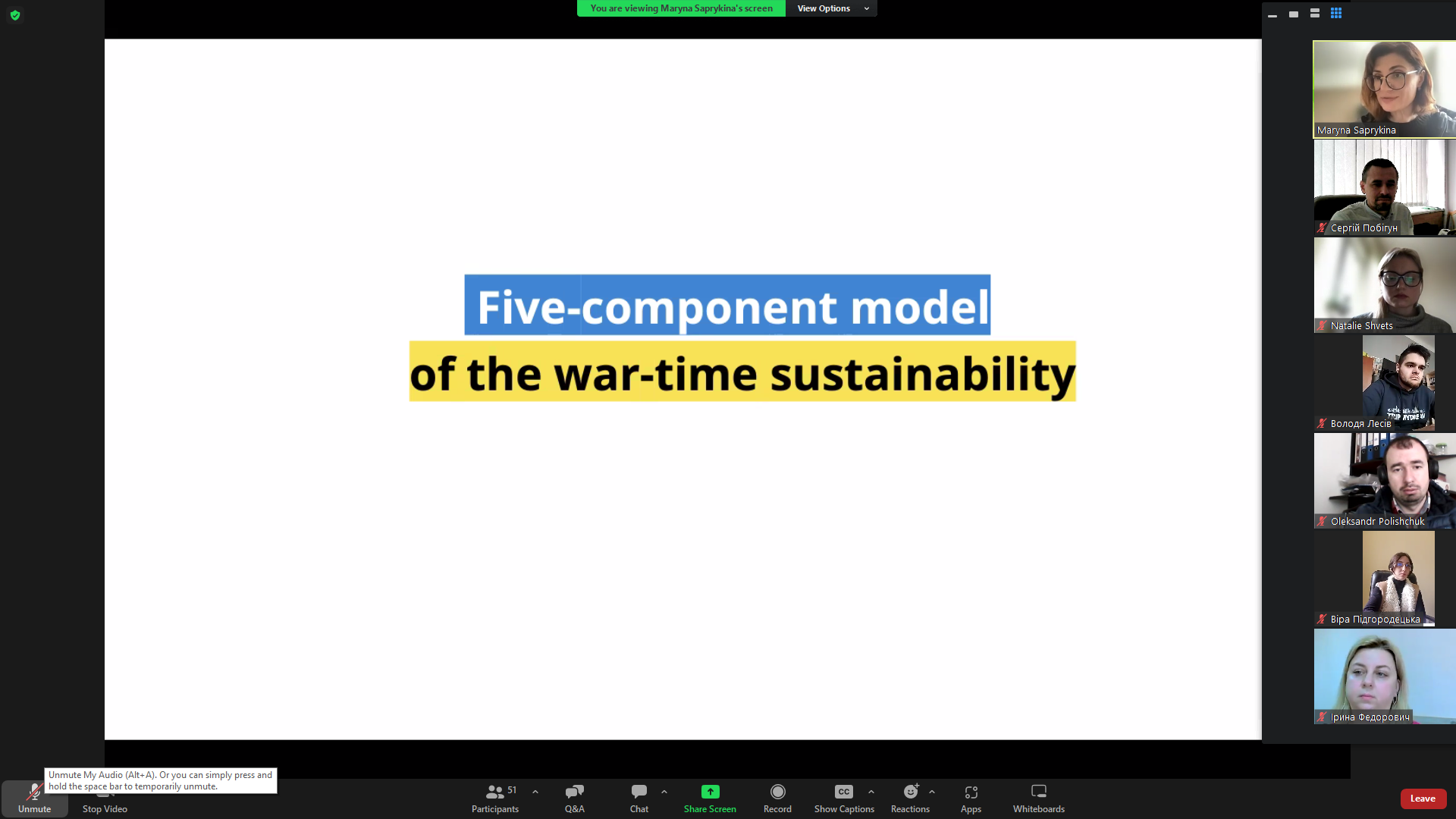Open Whiteboards
The image size is (1456, 819).
pos(1038,798)
